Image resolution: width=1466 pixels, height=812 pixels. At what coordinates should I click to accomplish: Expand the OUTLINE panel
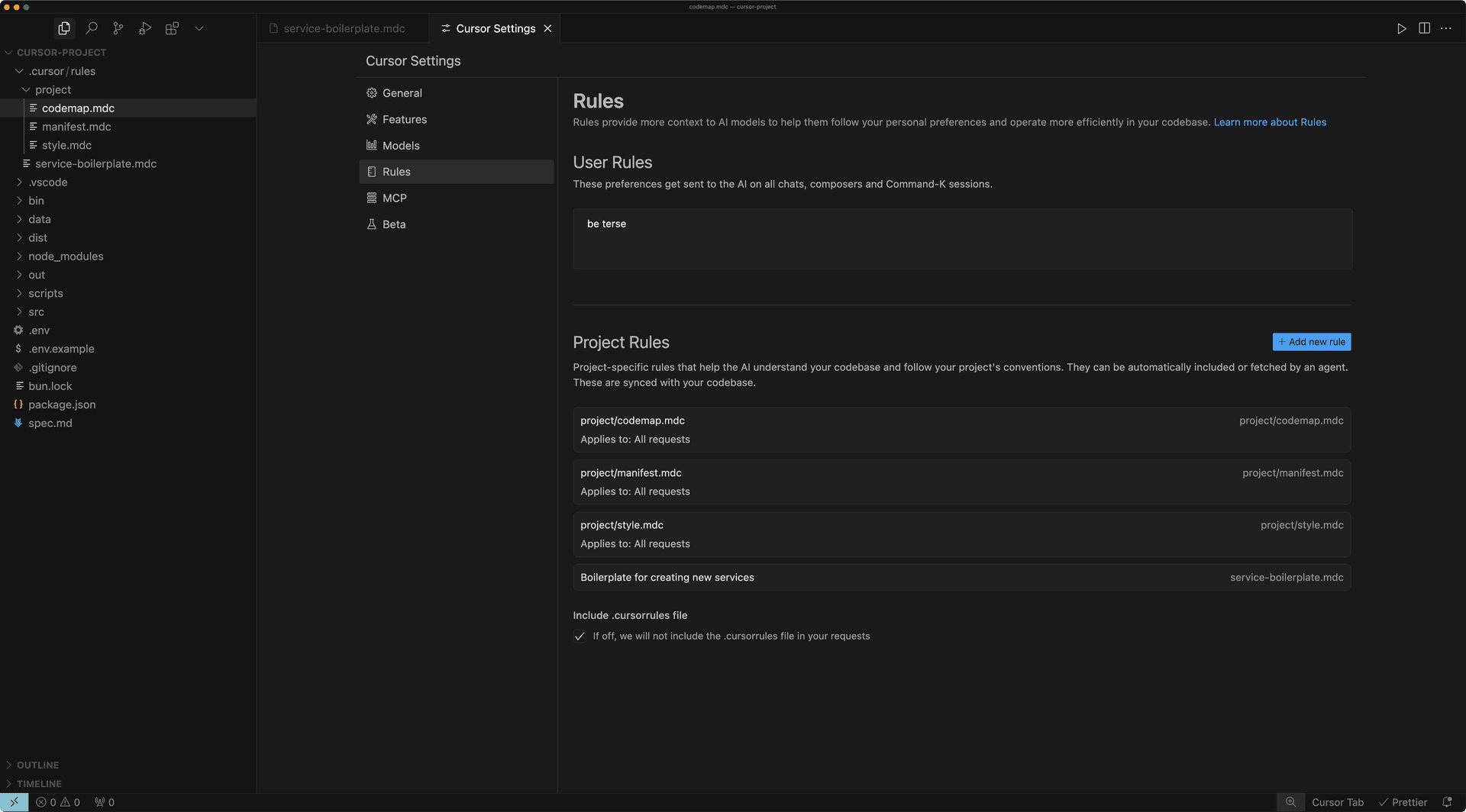tap(128, 765)
